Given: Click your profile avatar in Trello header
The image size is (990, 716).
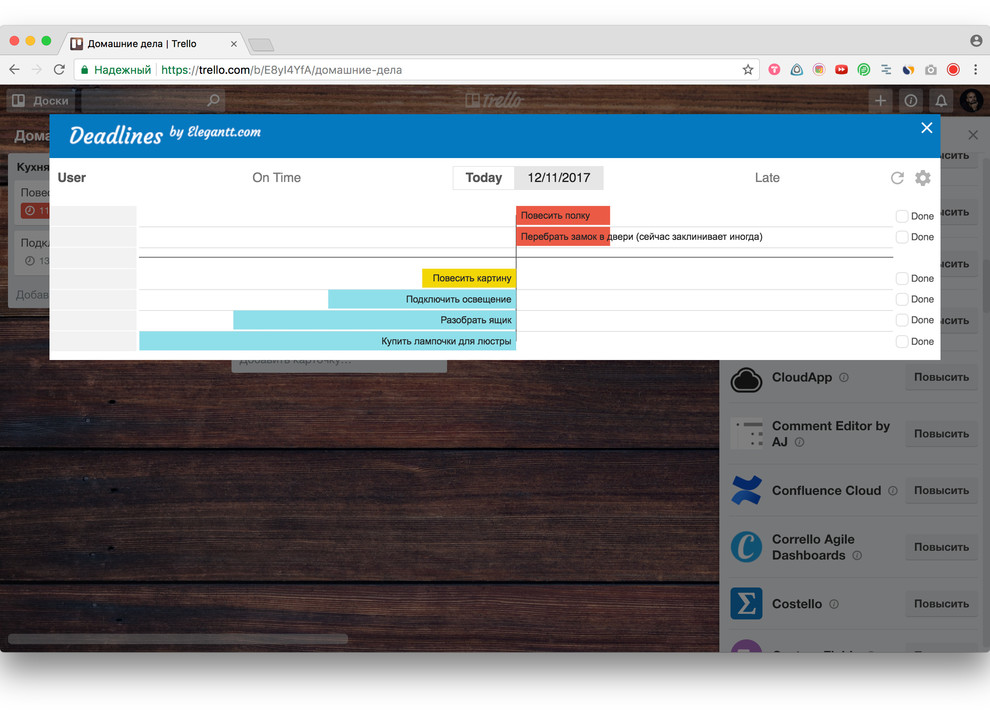Looking at the screenshot, I should click(971, 100).
